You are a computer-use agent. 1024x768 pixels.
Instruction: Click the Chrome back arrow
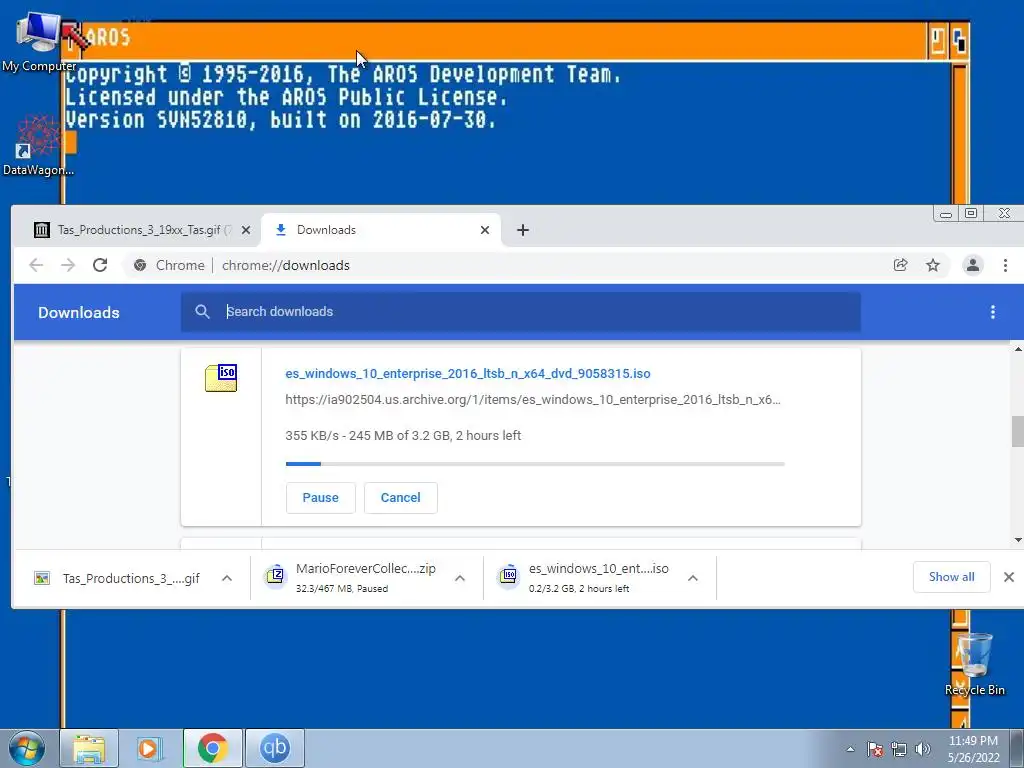[x=36, y=265]
